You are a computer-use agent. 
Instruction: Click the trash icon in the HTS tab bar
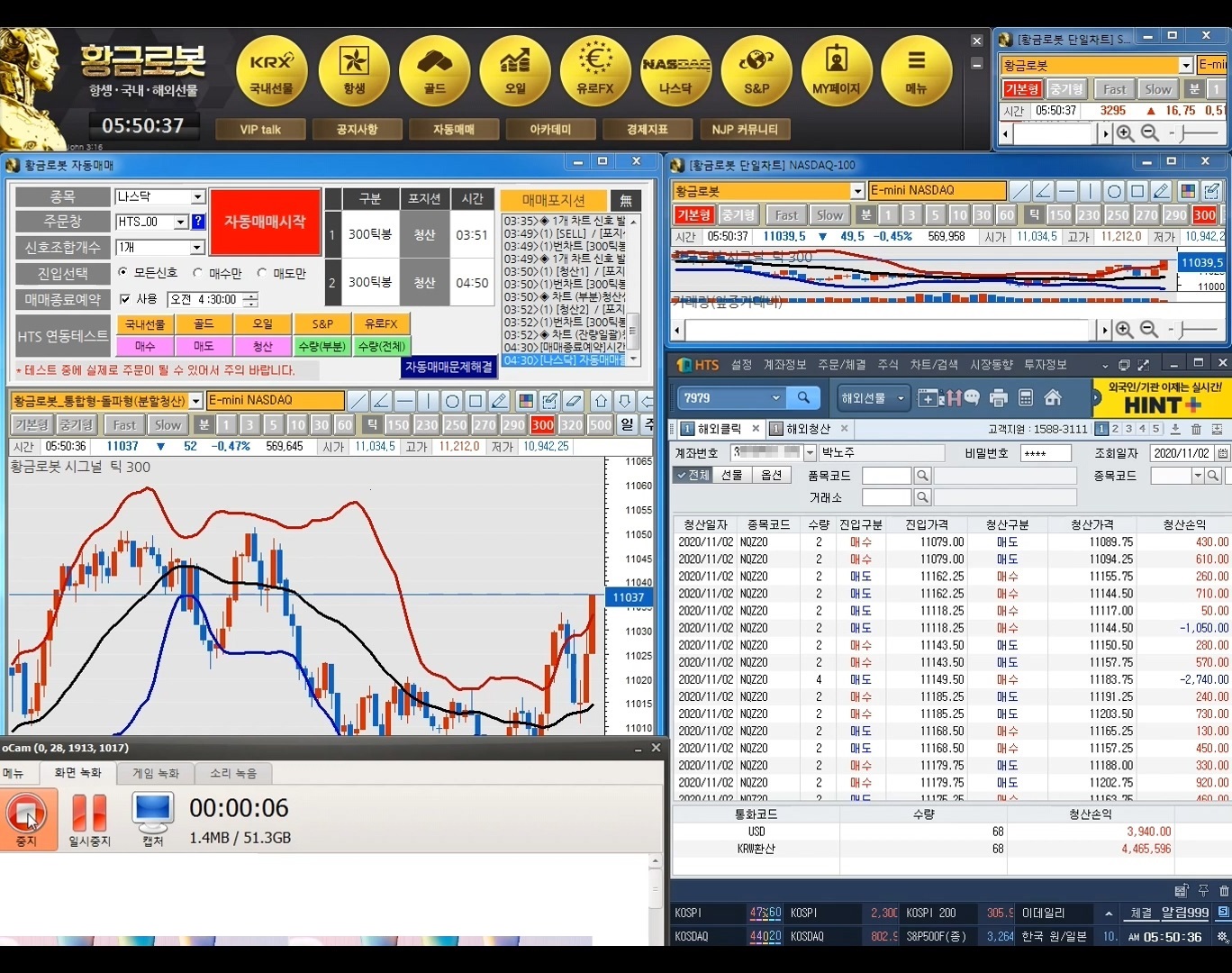pyautogui.click(x=1196, y=430)
